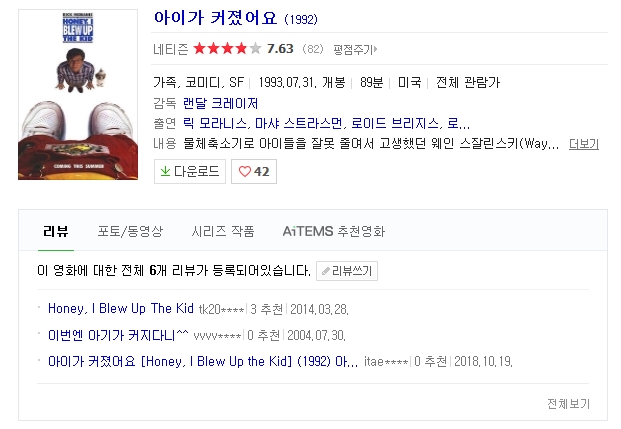Open review 이번엔 아기가 커지다니^^
Image resolution: width=621 pixels, height=429 pixels.
pyautogui.click(x=118, y=335)
